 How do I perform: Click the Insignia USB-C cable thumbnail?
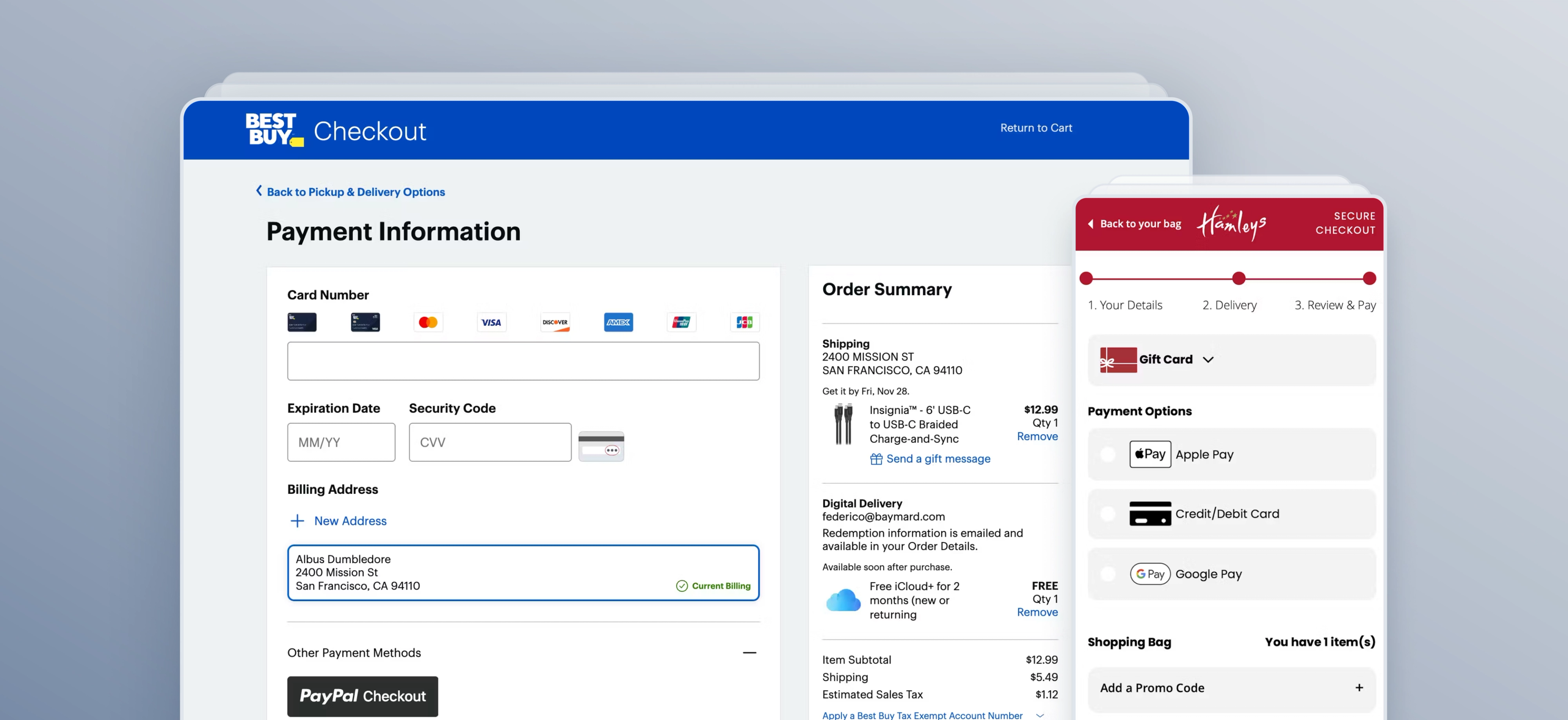click(843, 424)
